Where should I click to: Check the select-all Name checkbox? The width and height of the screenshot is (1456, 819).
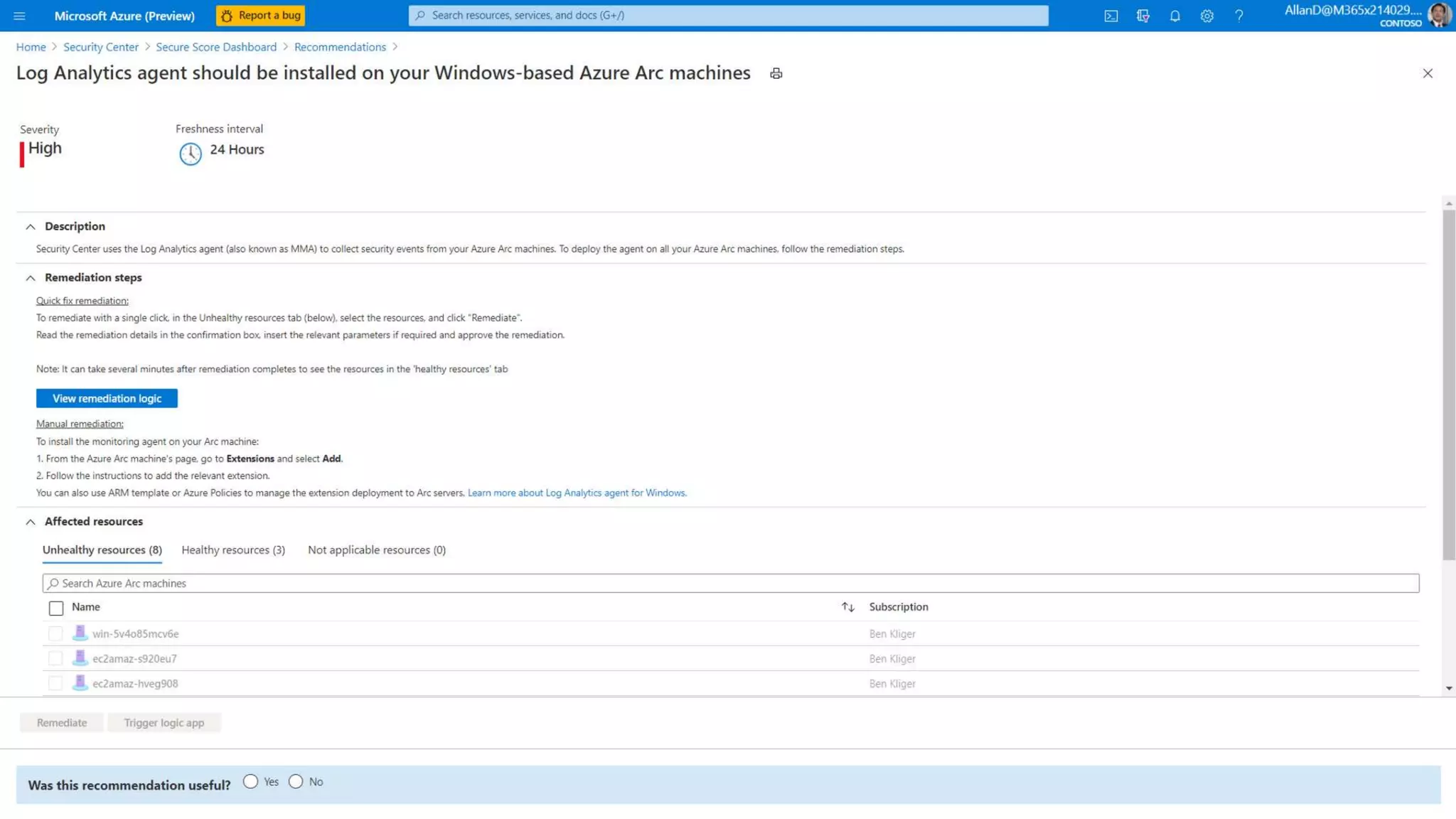(x=56, y=608)
